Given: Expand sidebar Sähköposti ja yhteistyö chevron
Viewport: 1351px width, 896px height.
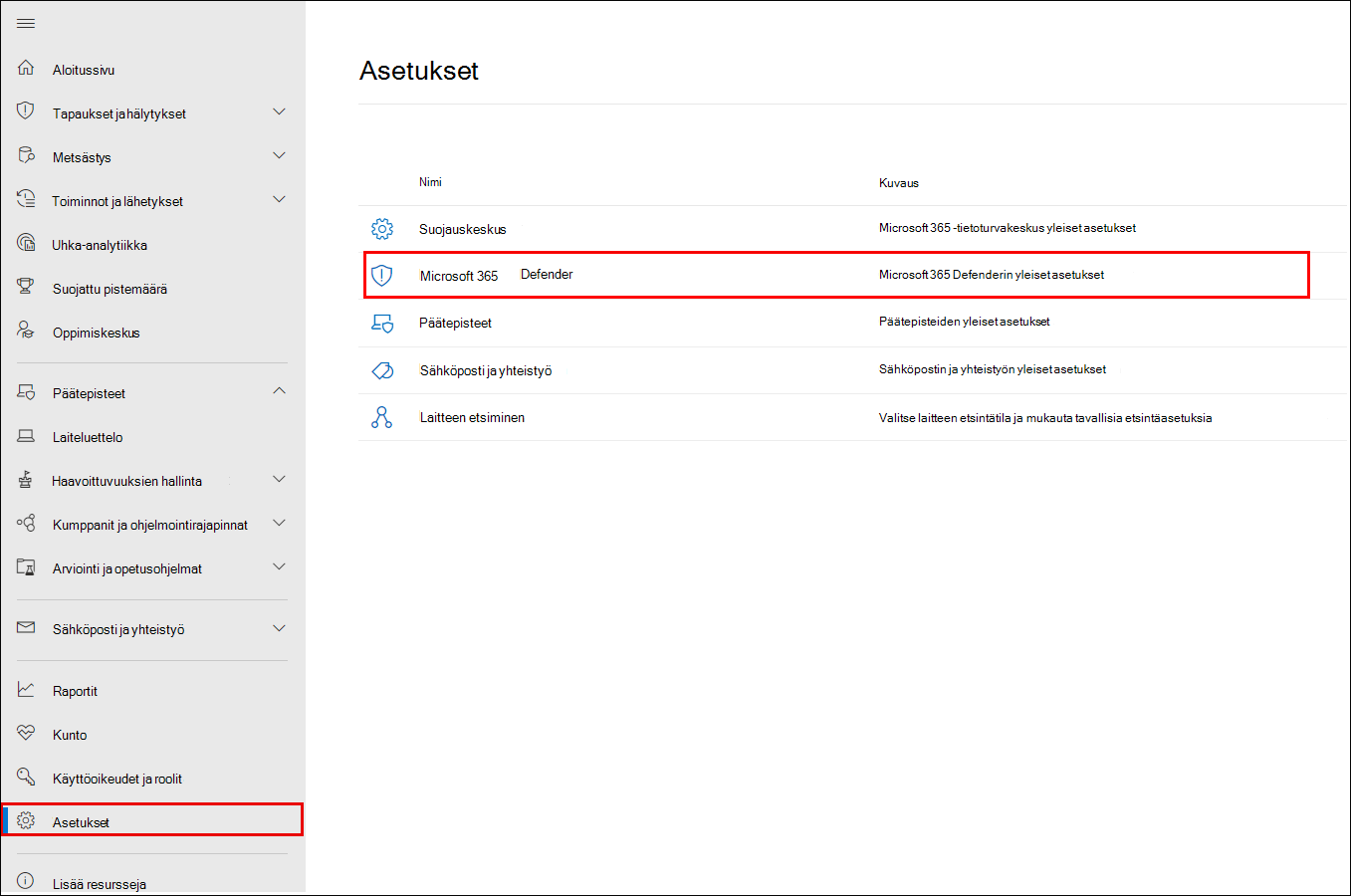Looking at the screenshot, I should tap(279, 628).
